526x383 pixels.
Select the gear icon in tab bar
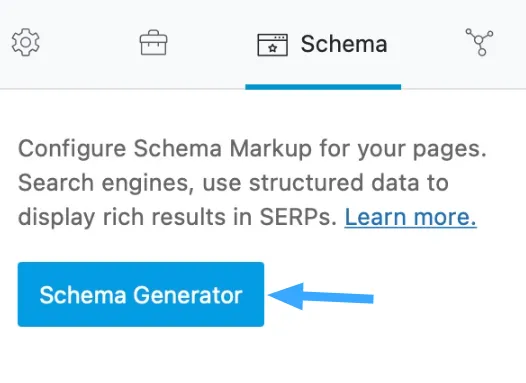(25, 43)
